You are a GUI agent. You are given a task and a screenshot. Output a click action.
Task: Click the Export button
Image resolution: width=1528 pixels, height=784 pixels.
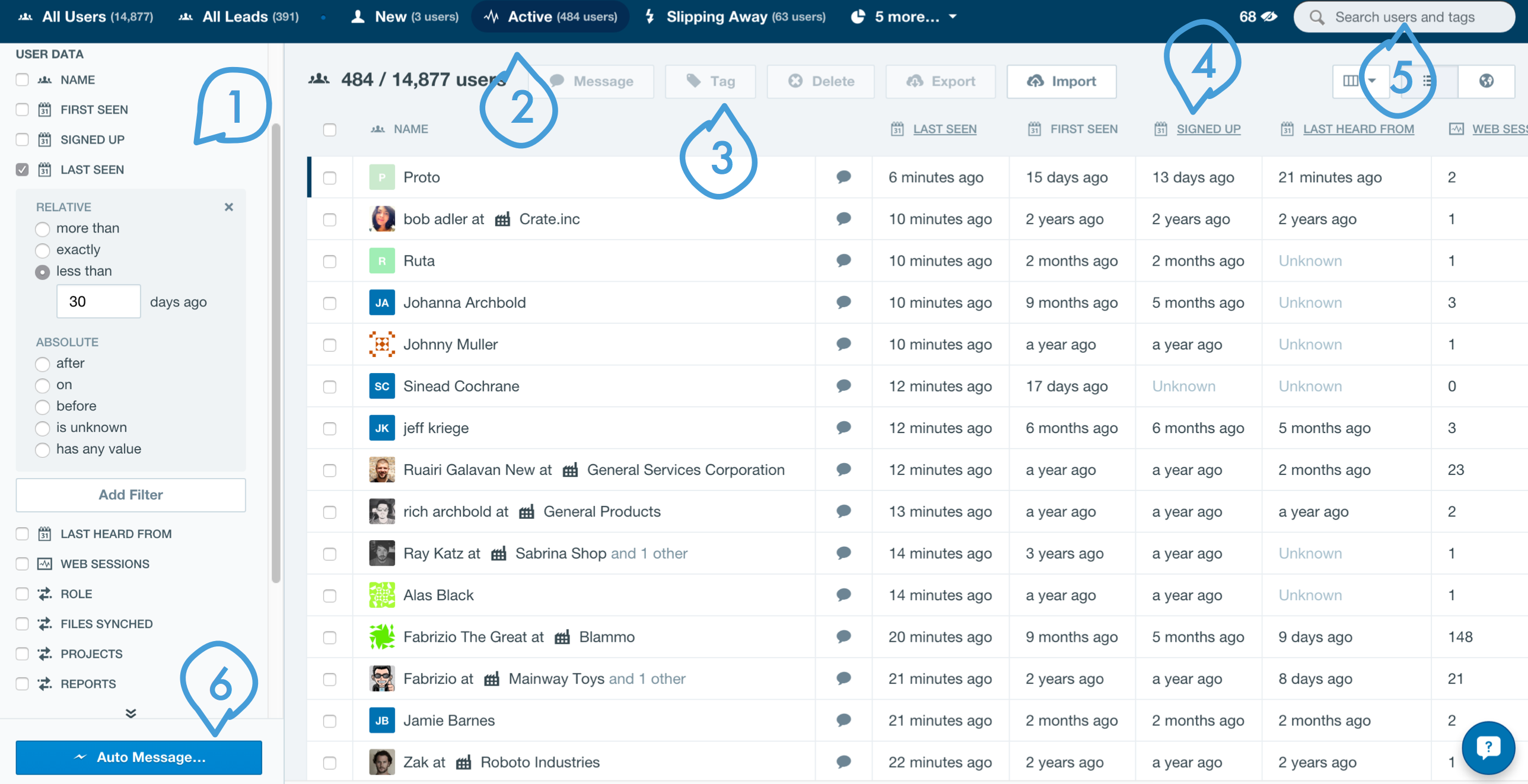coord(941,81)
